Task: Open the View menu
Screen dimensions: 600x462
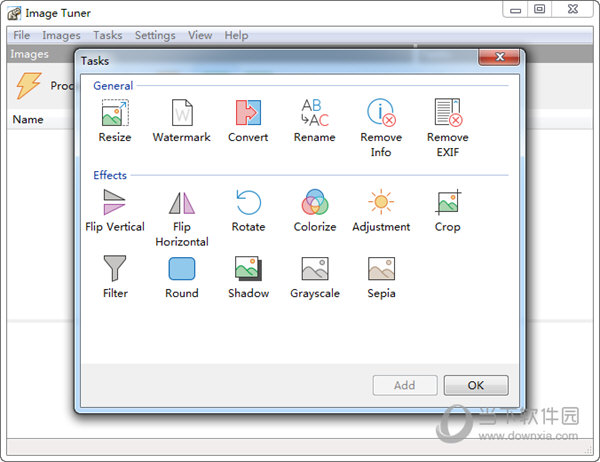Action: pyautogui.click(x=200, y=35)
